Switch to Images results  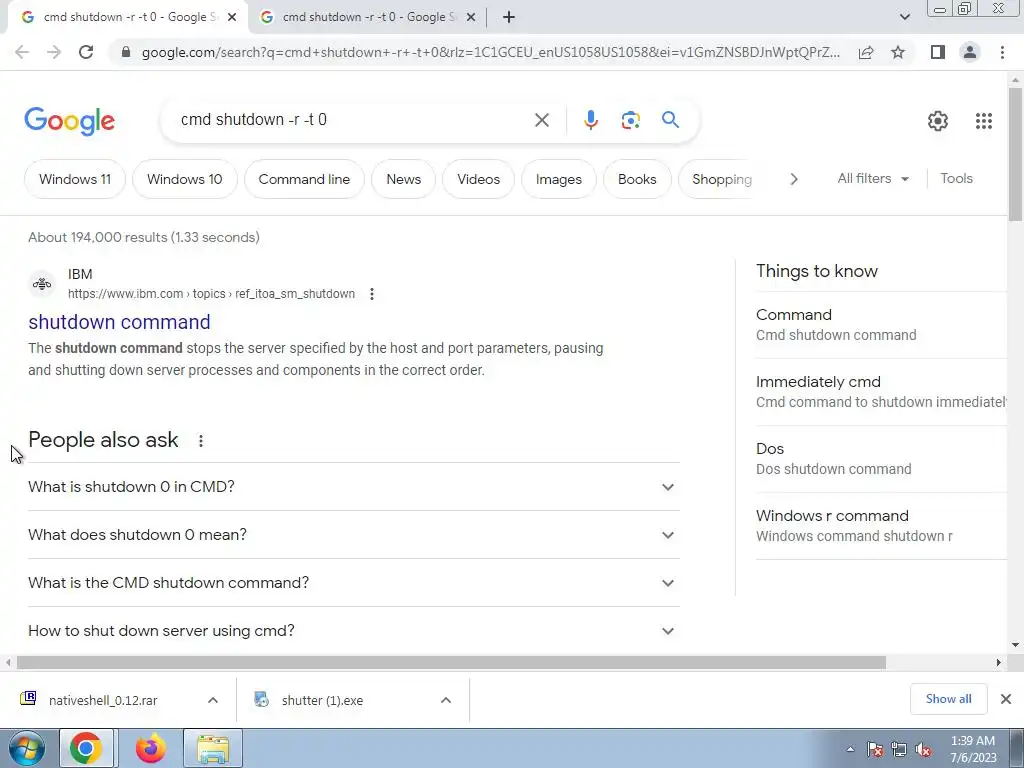coord(558,179)
